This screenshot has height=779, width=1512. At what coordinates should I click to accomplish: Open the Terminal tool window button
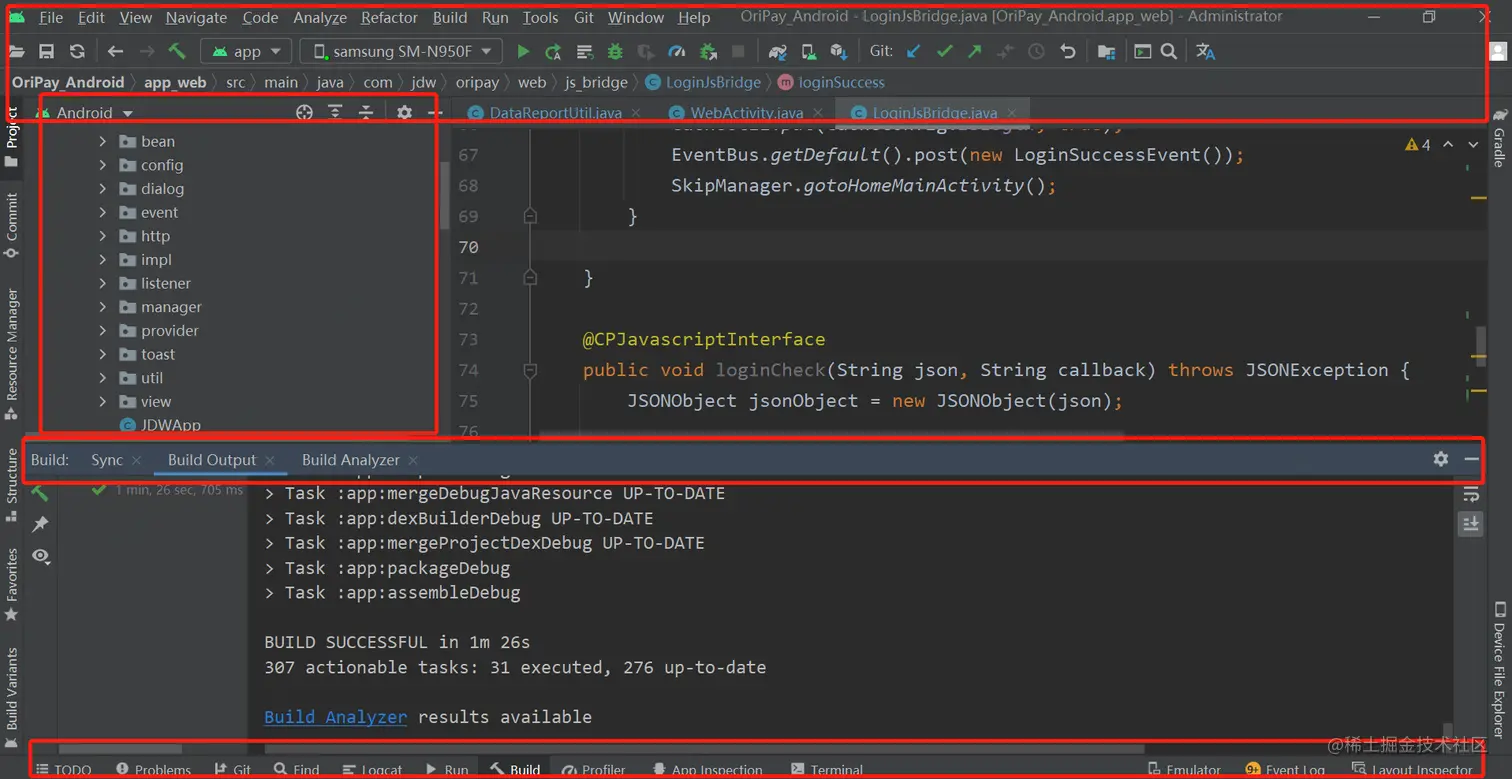827,769
